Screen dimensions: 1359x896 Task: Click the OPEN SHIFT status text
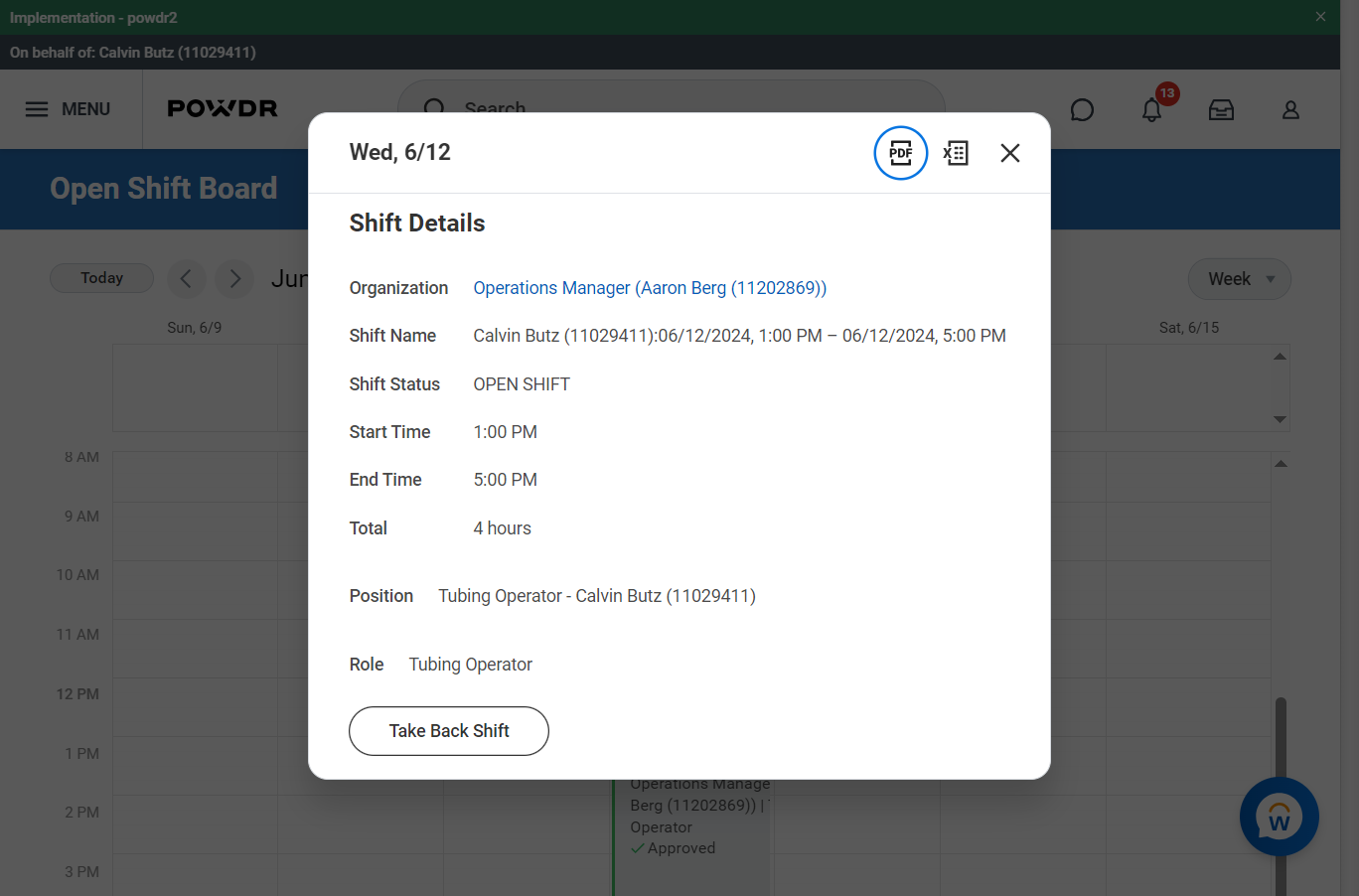(522, 384)
